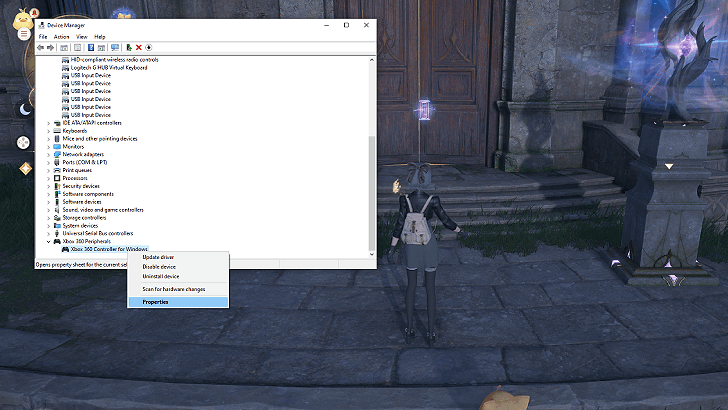Click the Network adapters category icon
This screenshot has width=728, height=410.
pos(57,155)
